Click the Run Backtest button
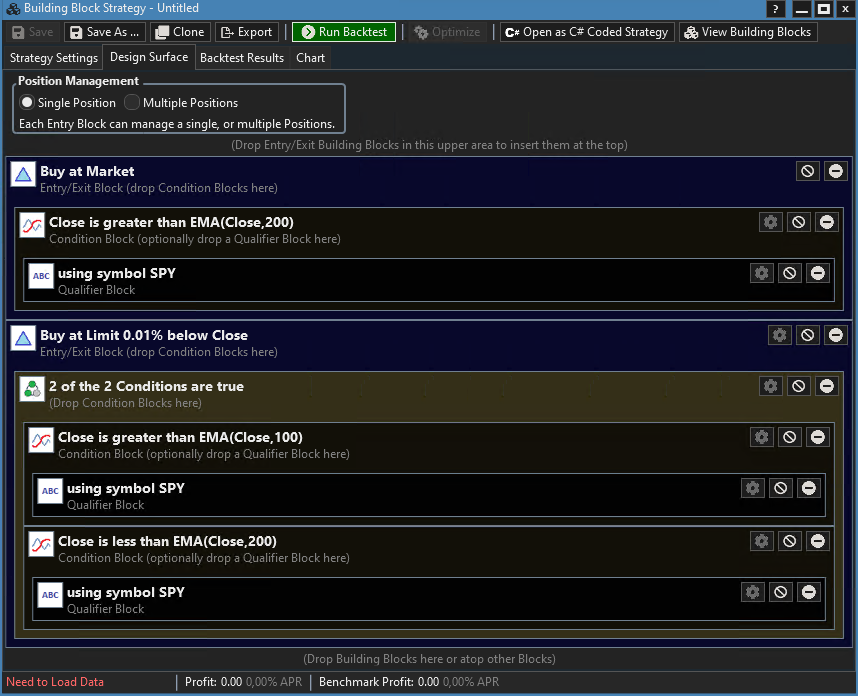Screen dimensions: 858x696 [x=344, y=32]
